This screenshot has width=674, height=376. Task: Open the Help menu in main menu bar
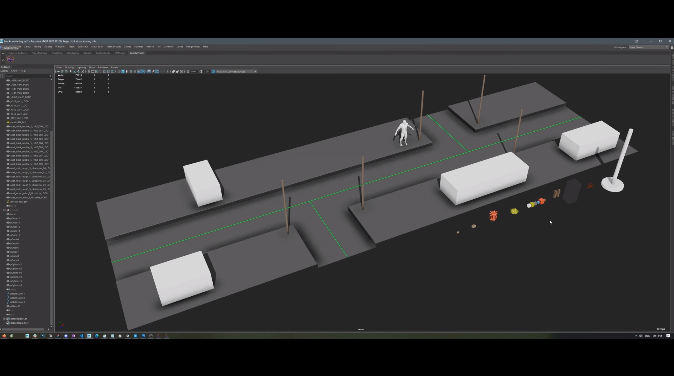tap(205, 46)
